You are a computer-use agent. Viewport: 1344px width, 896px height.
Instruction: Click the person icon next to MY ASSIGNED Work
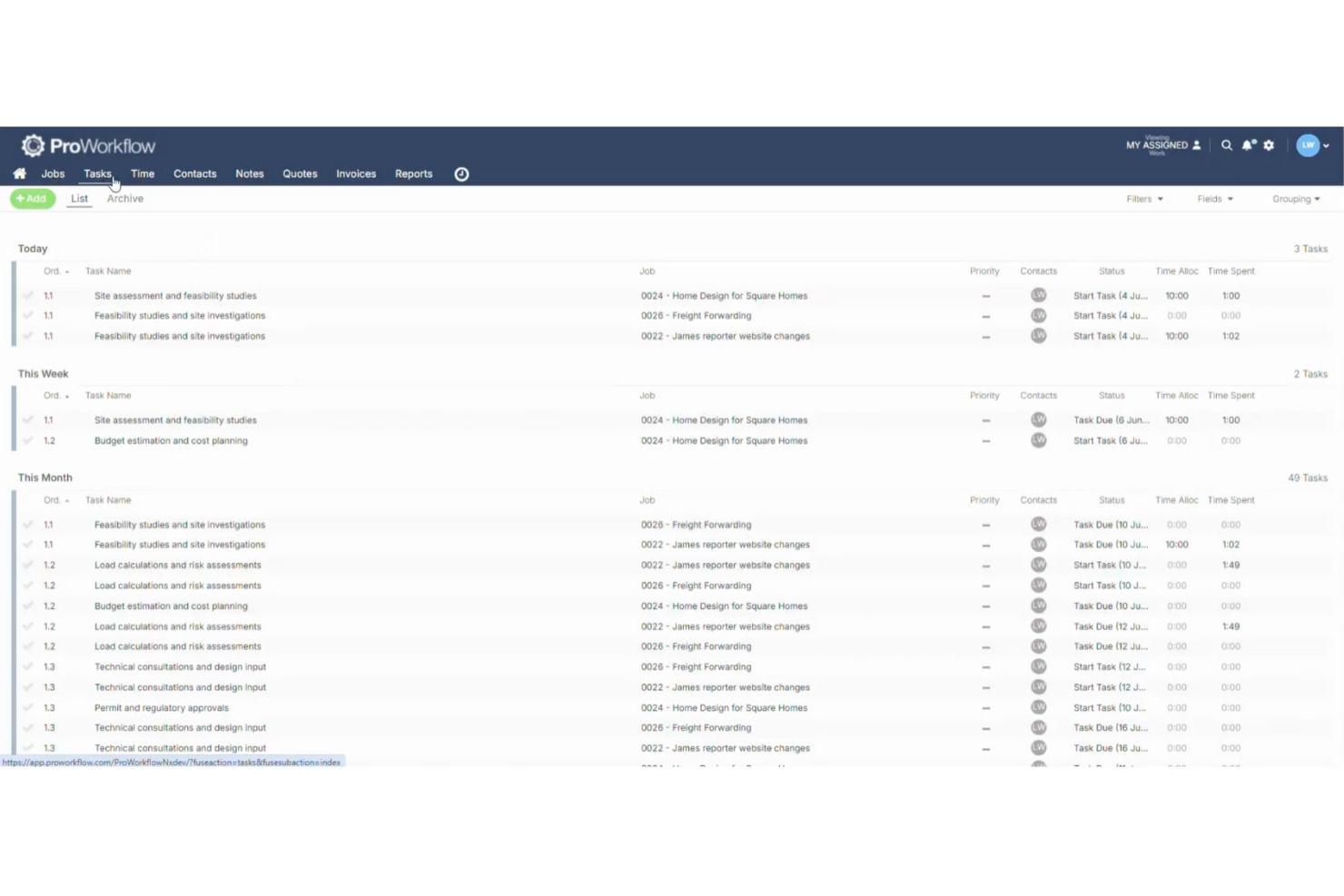(x=1196, y=144)
